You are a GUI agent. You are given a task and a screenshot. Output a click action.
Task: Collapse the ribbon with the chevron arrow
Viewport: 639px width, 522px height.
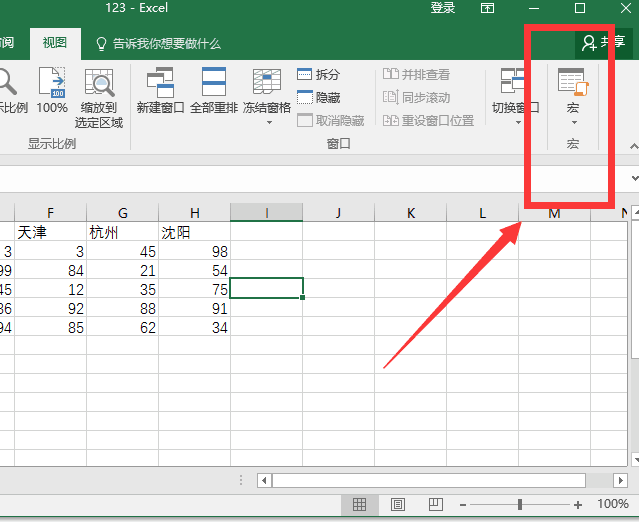click(x=632, y=146)
